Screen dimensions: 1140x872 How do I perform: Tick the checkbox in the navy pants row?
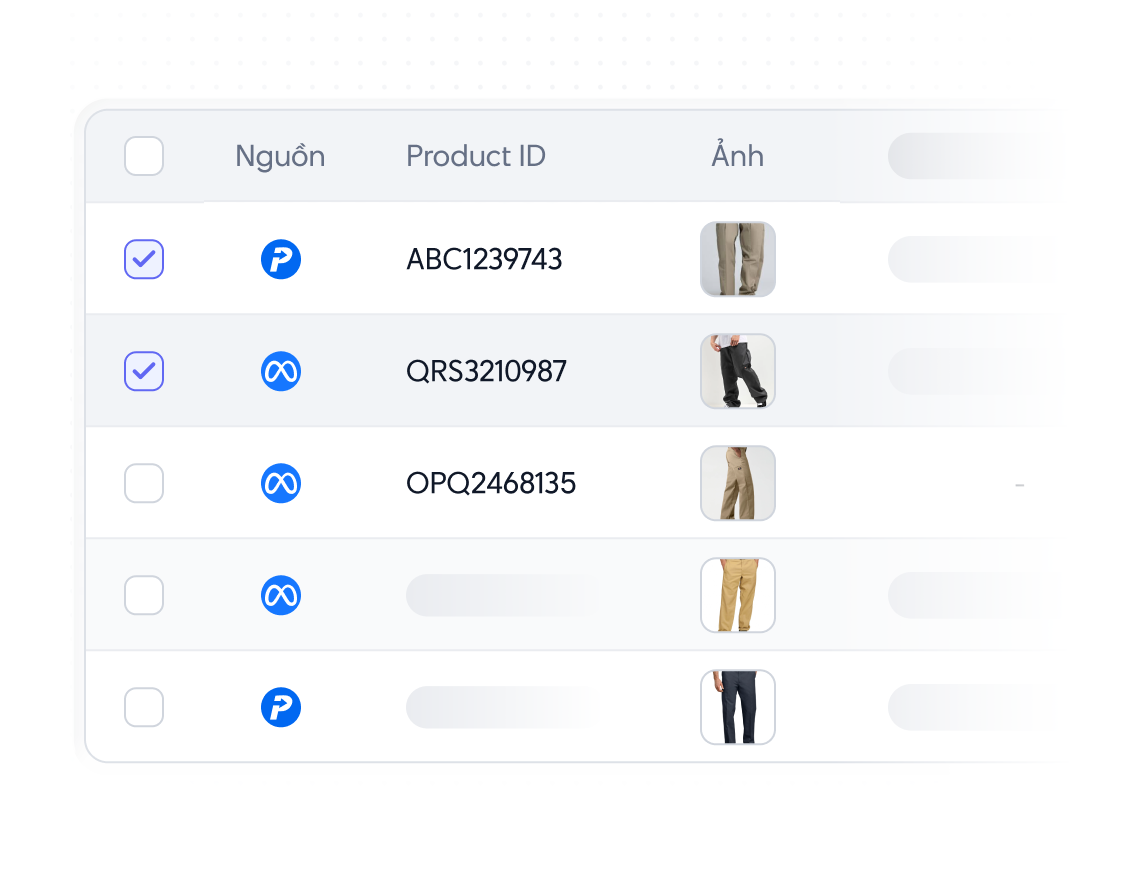(144, 707)
